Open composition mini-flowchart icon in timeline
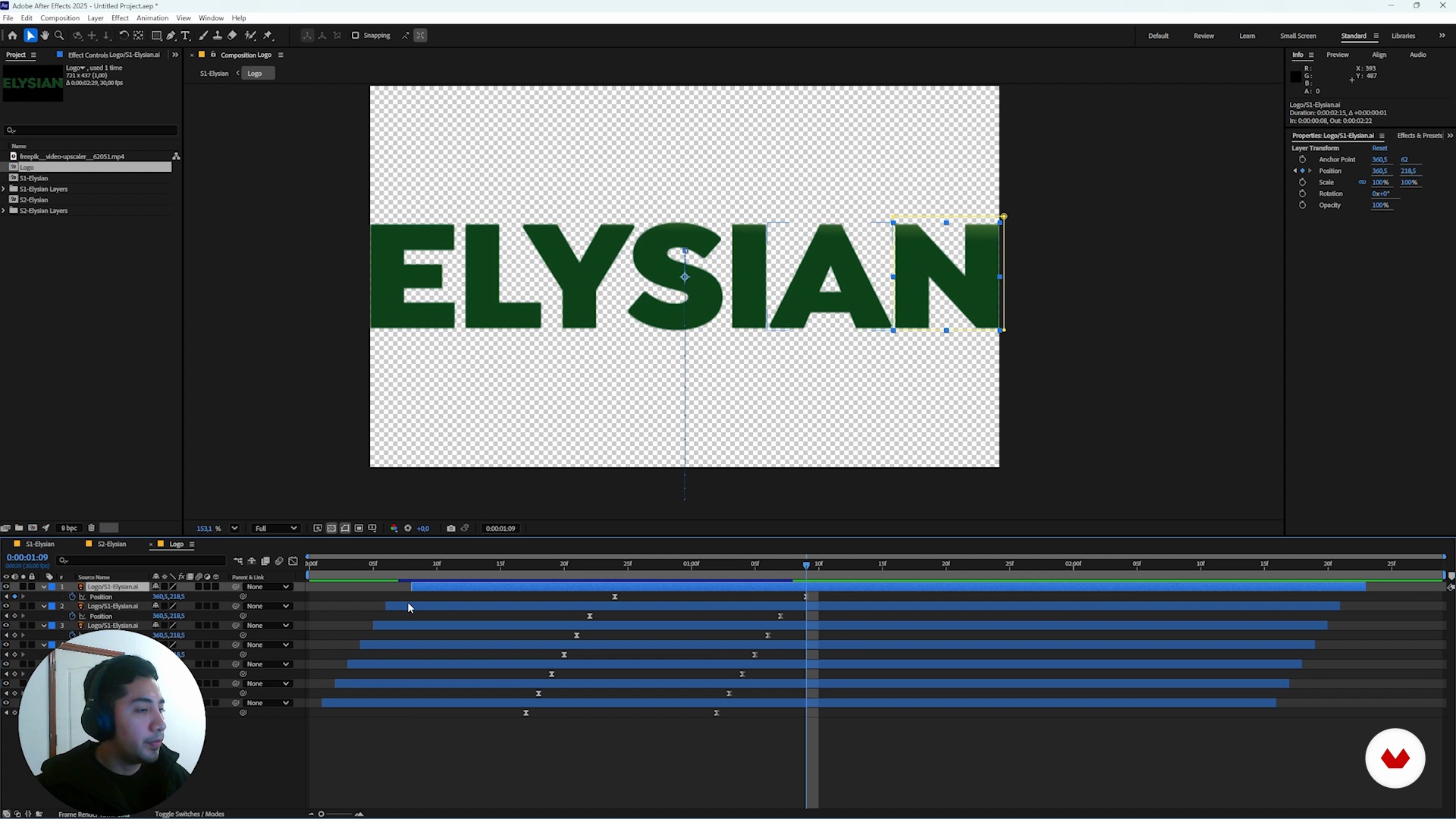This screenshot has width=1456, height=819. click(x=238, y=561)
